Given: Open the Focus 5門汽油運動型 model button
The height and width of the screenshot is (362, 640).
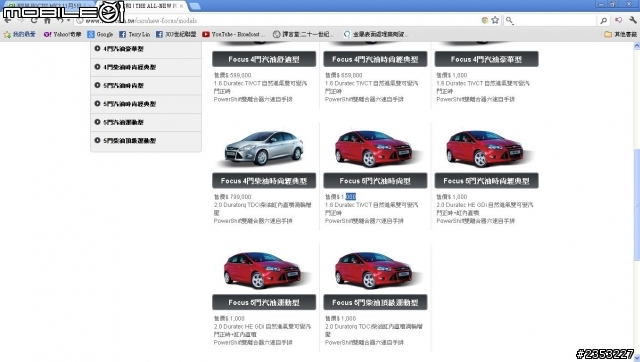Looking at the screenshot, I should (x=264, y=302).
